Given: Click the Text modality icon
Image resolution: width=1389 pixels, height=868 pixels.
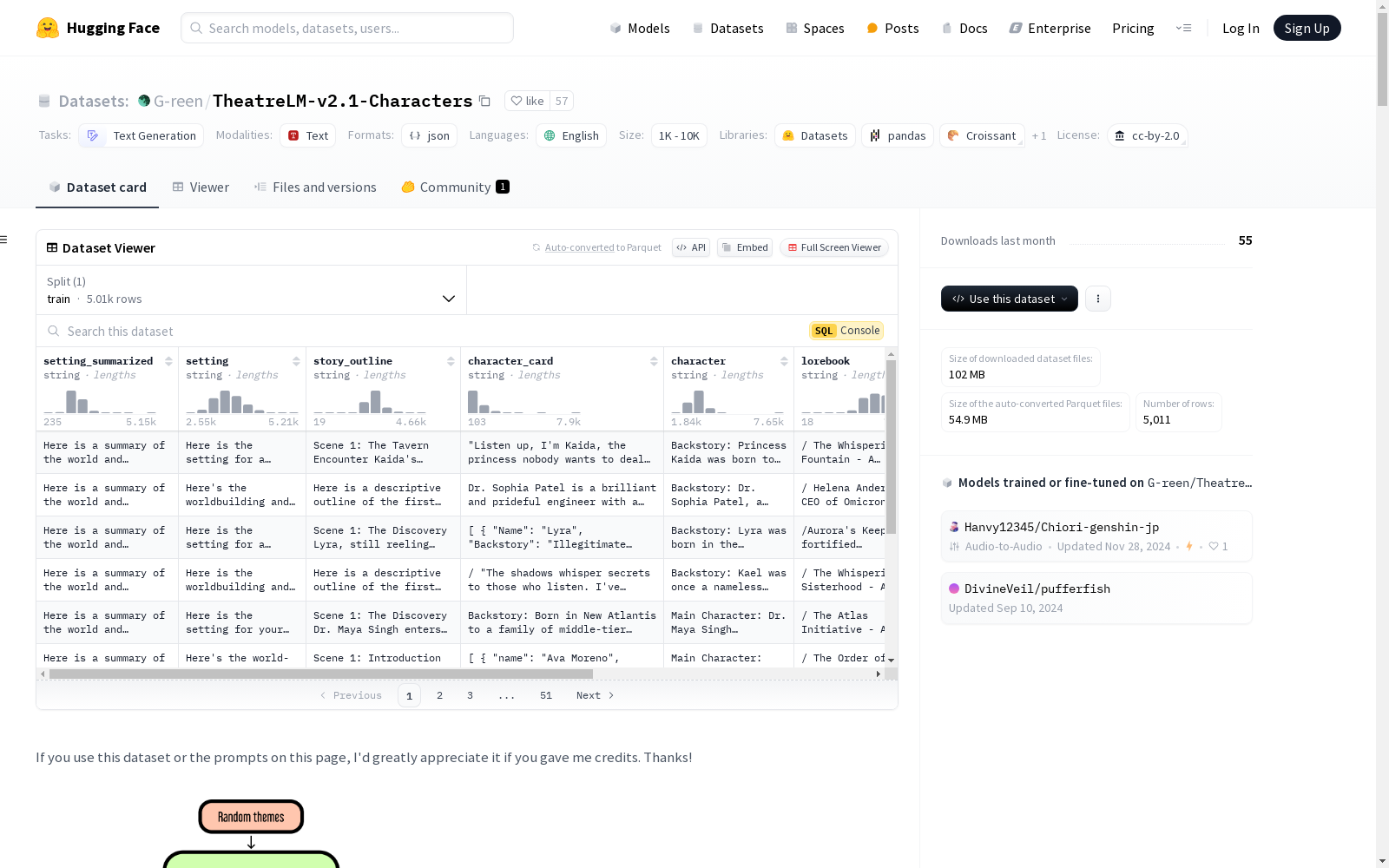Looking at the screenshot, I should [x=293, y=135].
